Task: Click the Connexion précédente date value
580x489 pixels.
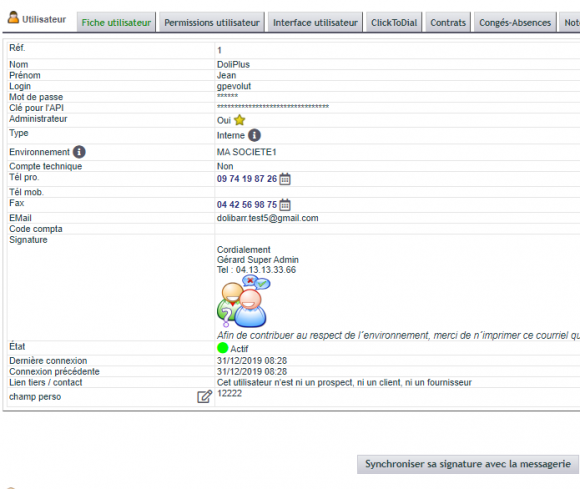Action: coord(252,371)
